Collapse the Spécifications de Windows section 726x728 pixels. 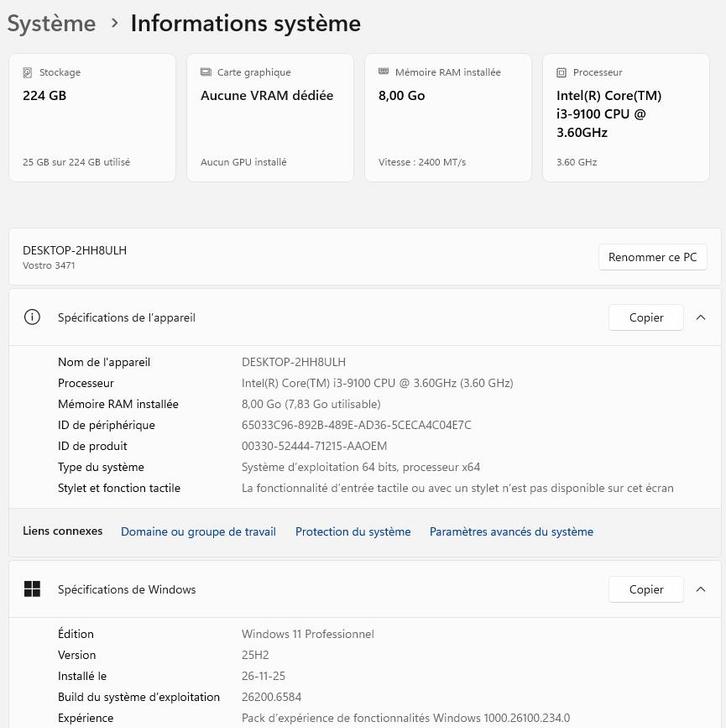click(701, 589)
